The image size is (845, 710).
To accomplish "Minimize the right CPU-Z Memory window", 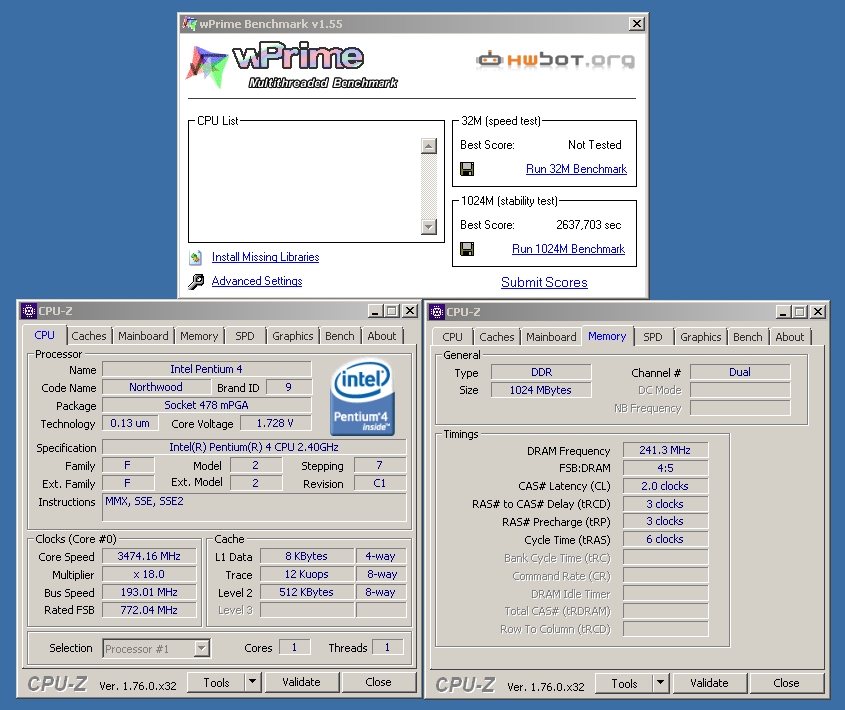I will (x=783, y=312).
